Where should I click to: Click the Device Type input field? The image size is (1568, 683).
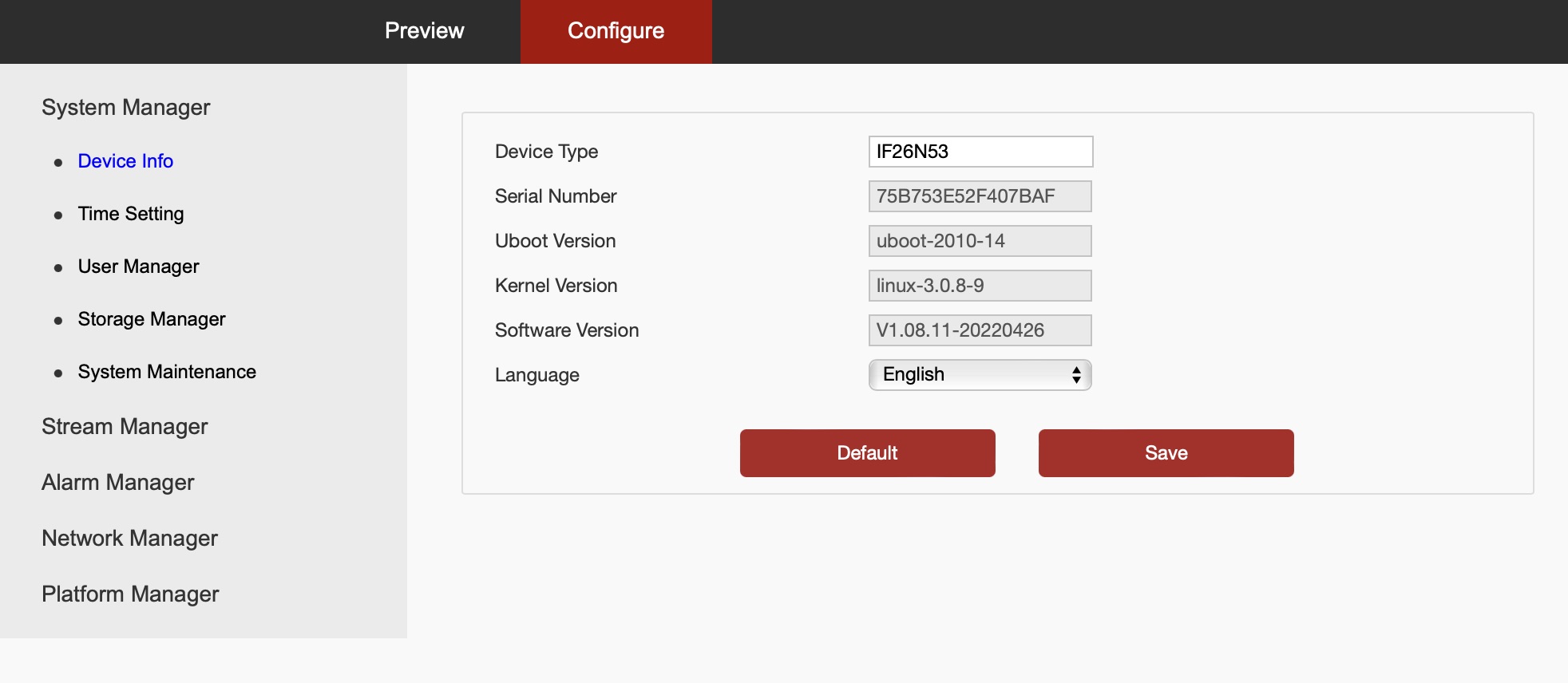click(x=980, y=152)
